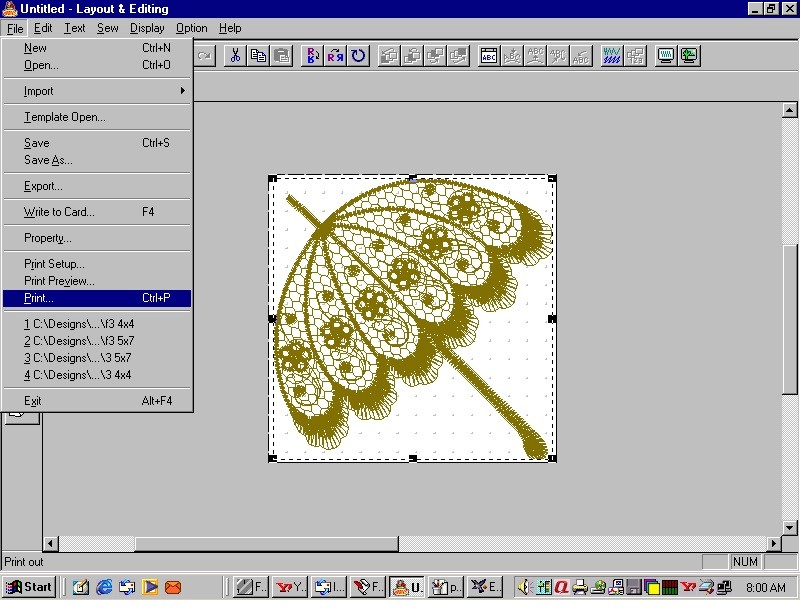Open the Text menu
This screenshot has width=800, height=612.
pos(74,29)
